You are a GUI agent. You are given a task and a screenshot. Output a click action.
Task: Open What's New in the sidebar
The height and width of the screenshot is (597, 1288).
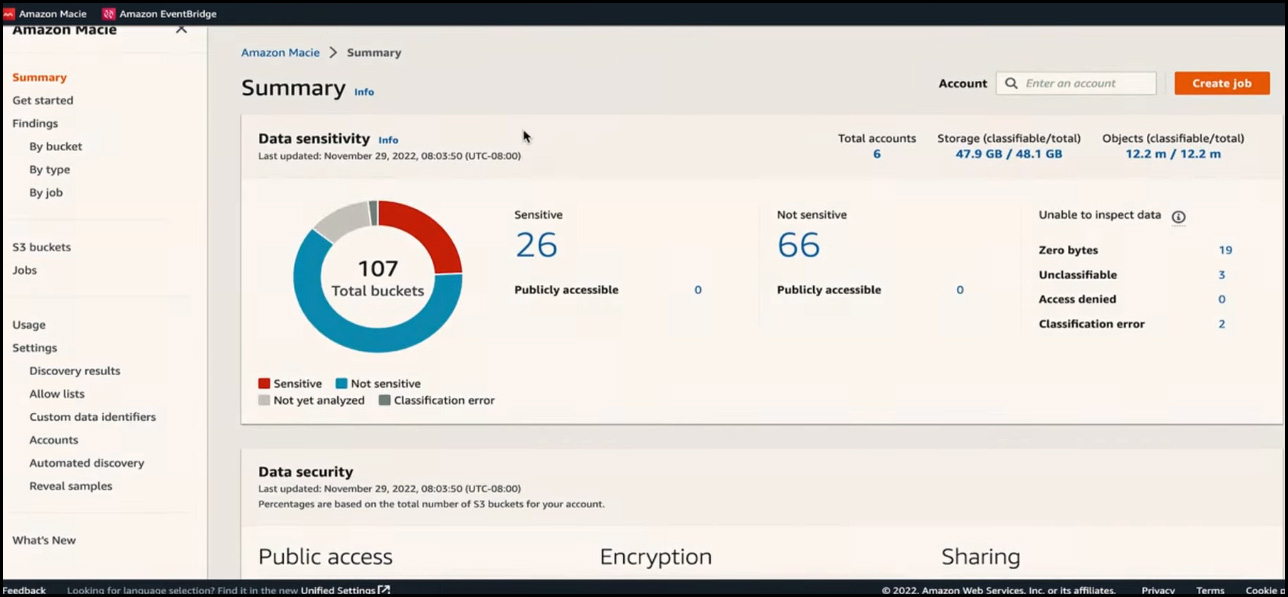click(44, 540)
